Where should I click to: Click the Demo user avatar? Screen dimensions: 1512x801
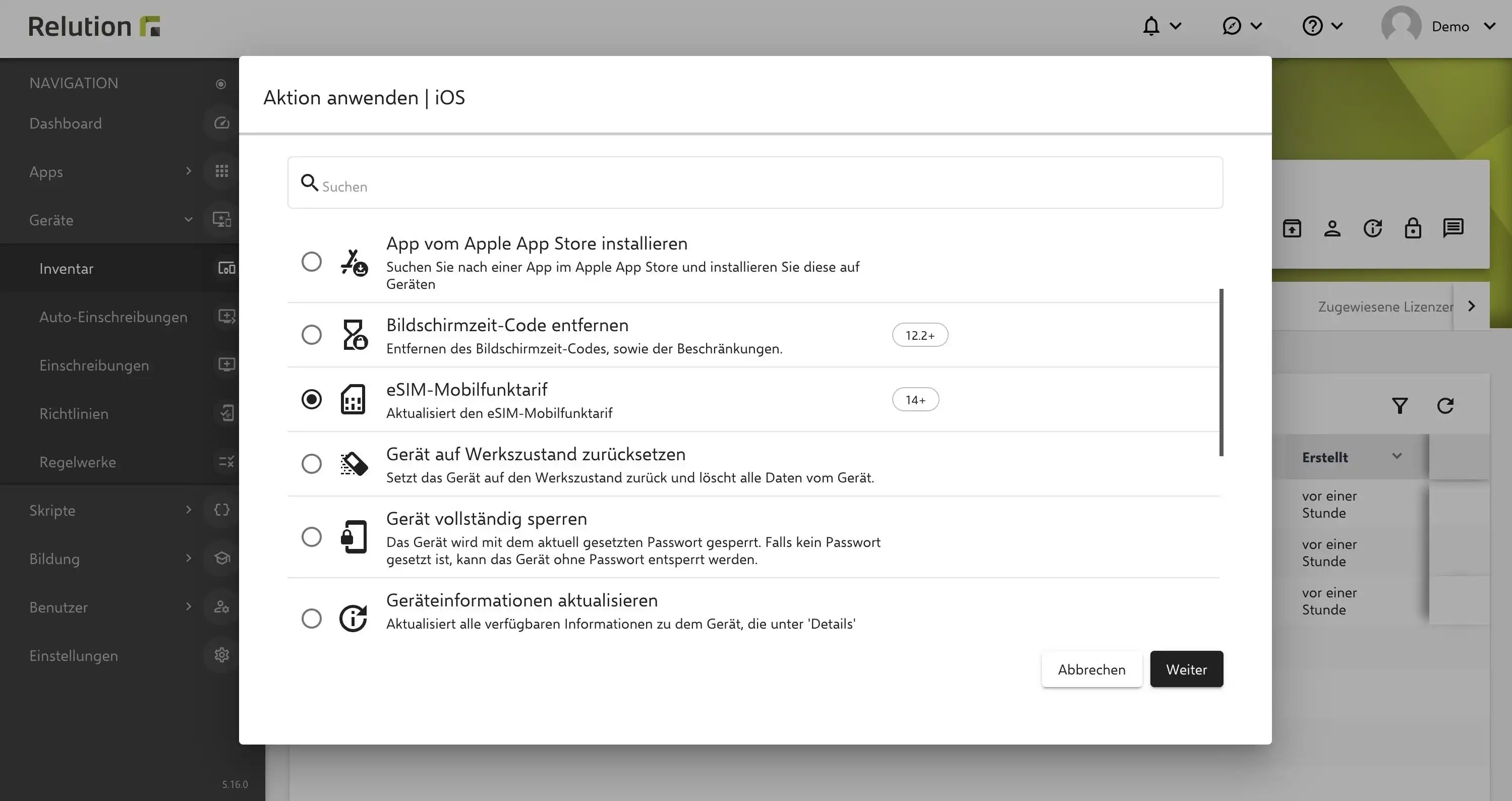[1401, 26]
